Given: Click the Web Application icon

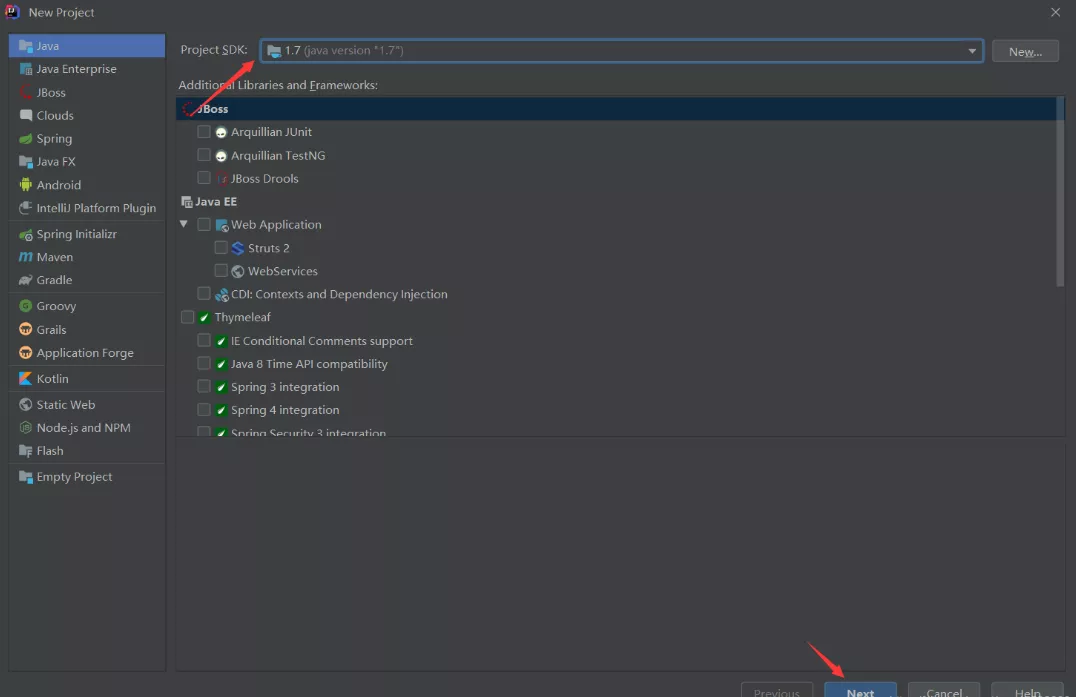Looking at the screenshot, I should point(222,225).
